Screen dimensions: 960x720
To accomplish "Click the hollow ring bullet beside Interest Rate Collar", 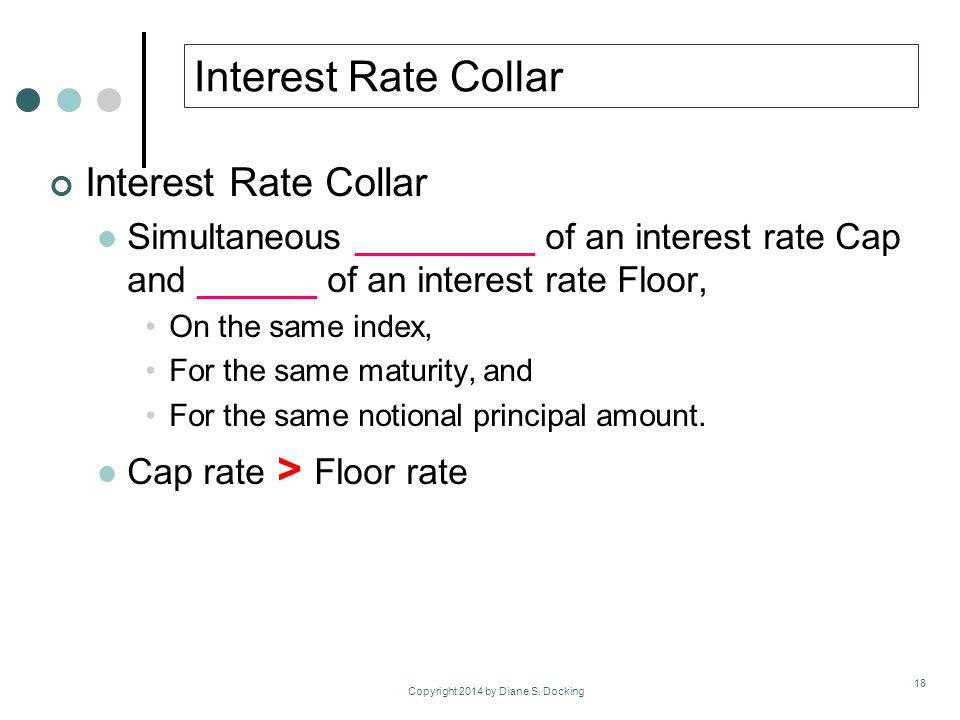I will click(61, 186).
